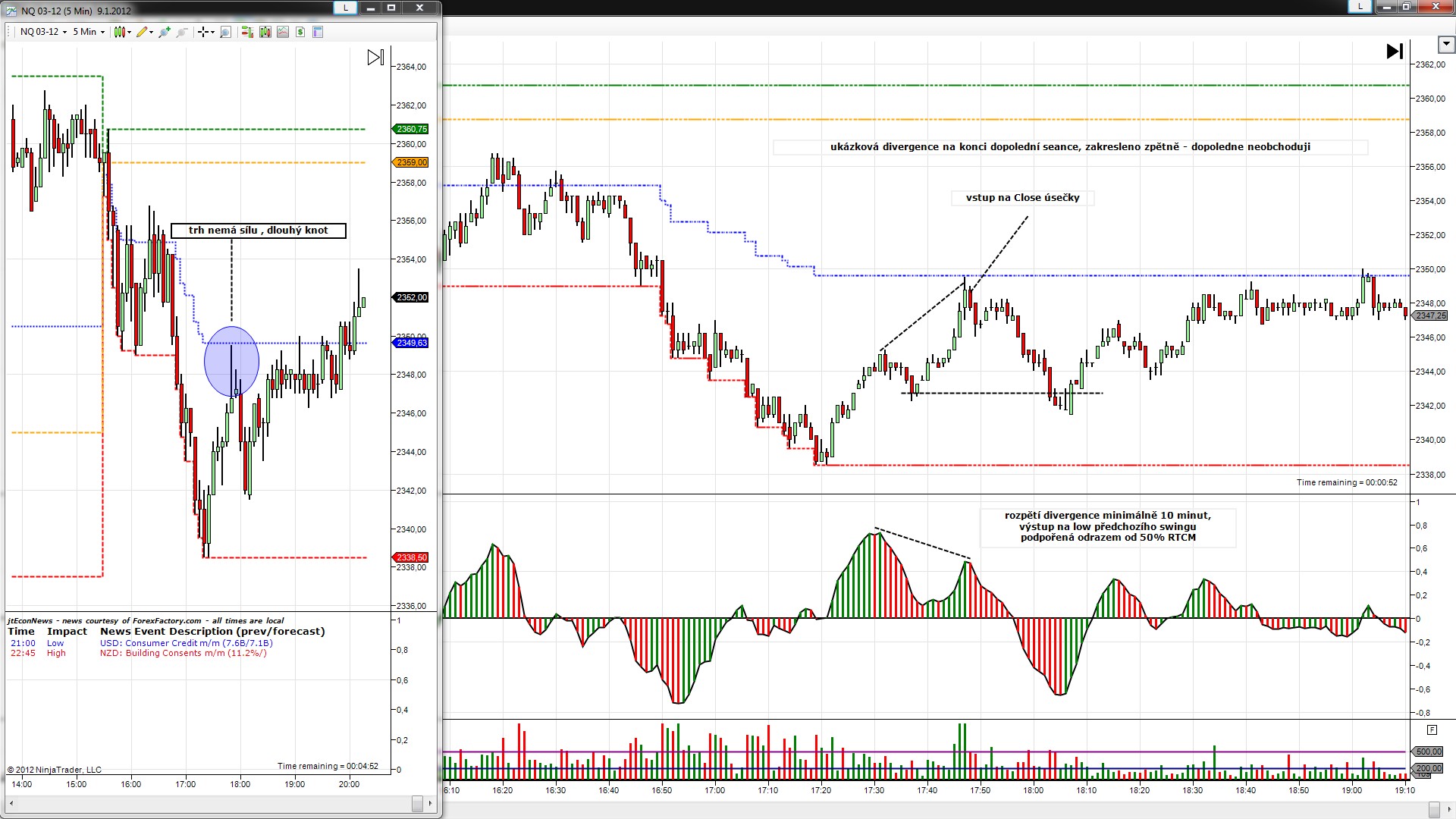Toggle the L link button on main window
Image resolution: width=1456 pixels, height=819 pixels.
click(x=1360, y=6)
